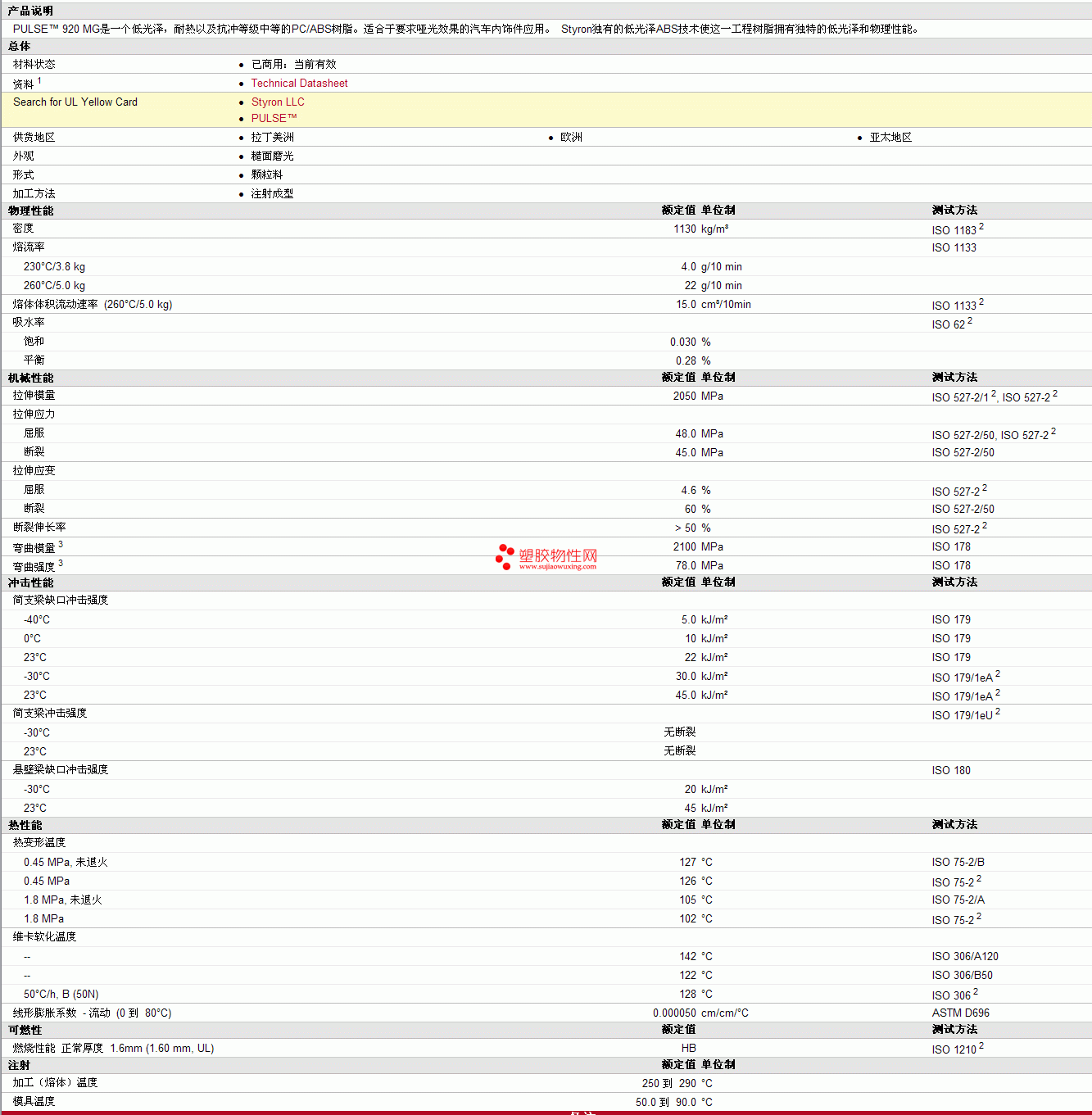Select the 吸水率 row label

pos(29,323)
